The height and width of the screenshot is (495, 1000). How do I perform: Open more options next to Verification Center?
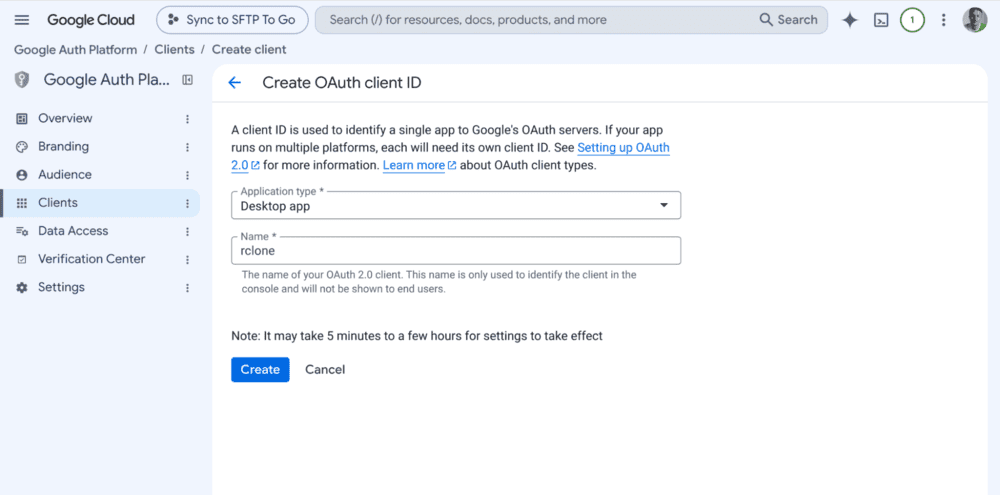click(x=188, y=260)
